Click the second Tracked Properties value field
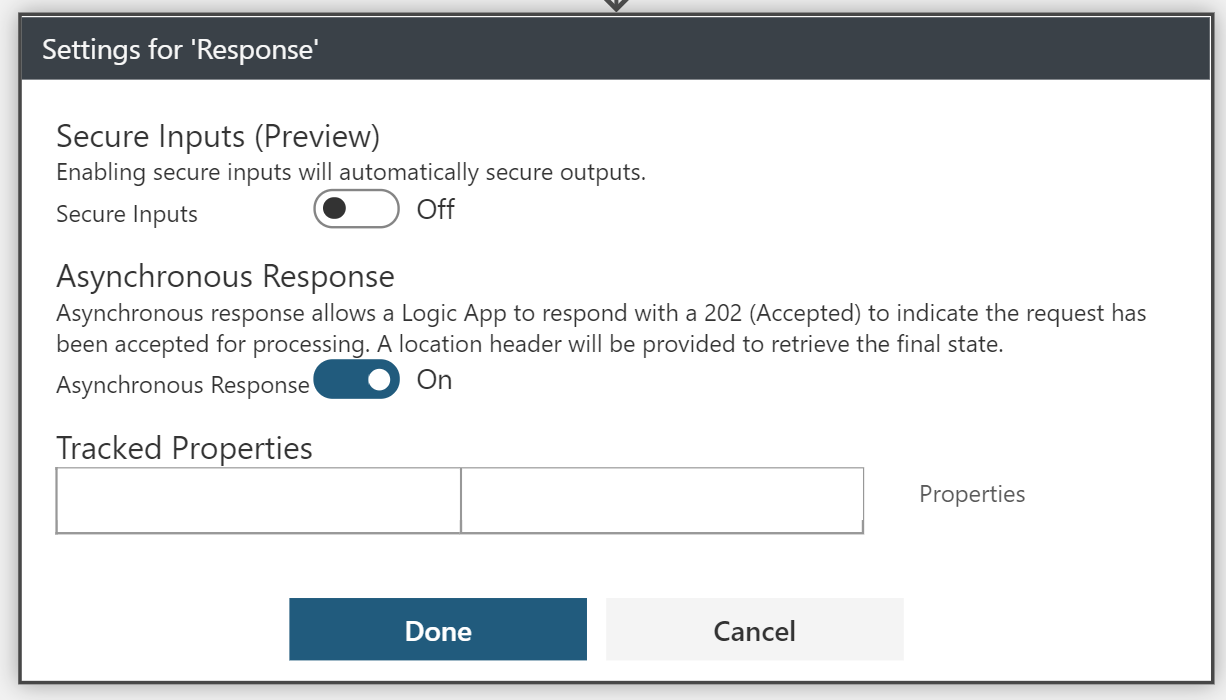Screen dimensions: 1226x700 coord(662,500)
